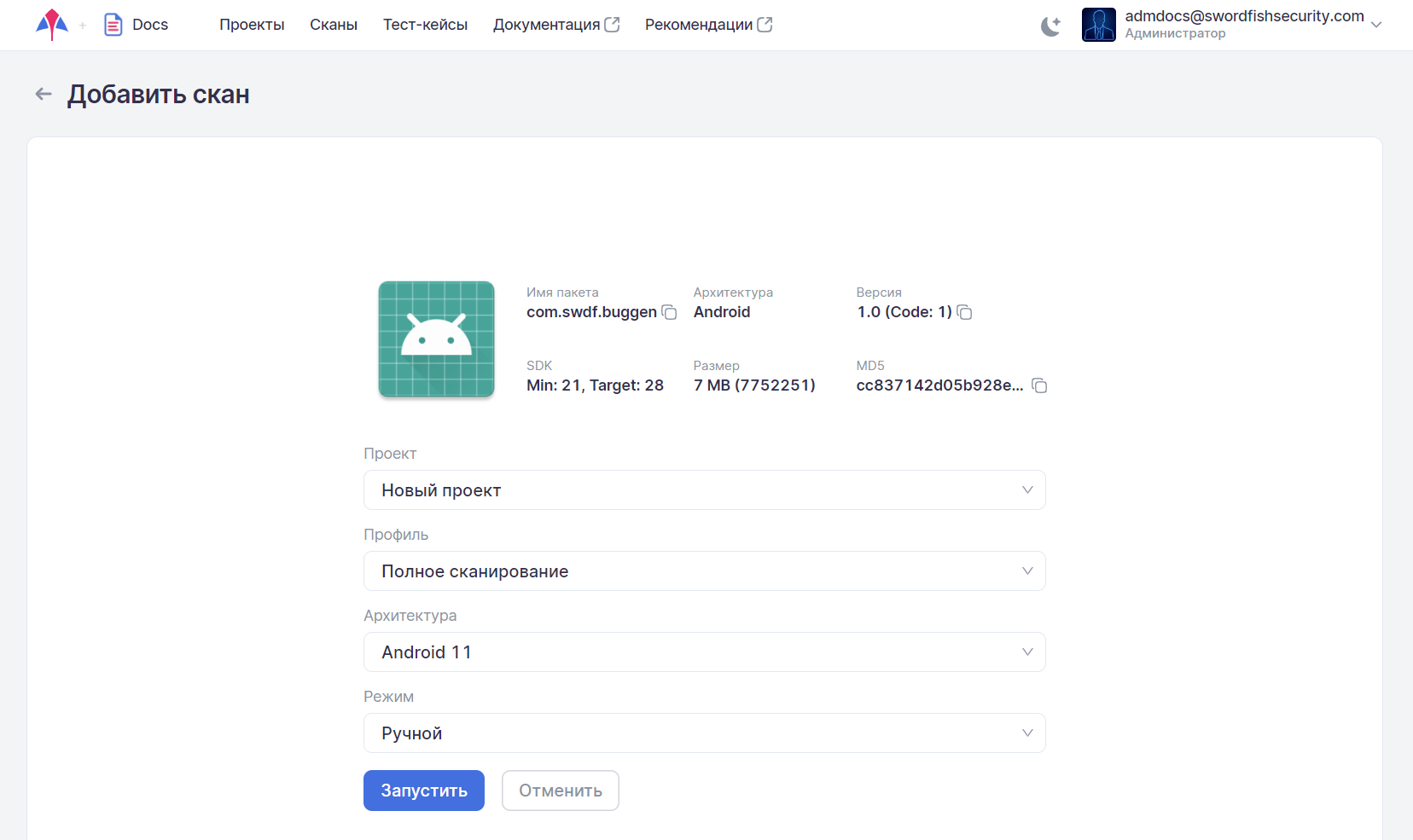Copy the MD5 hash value
The width and height of the screenshot is (1413, 840).
(1039, 386)
